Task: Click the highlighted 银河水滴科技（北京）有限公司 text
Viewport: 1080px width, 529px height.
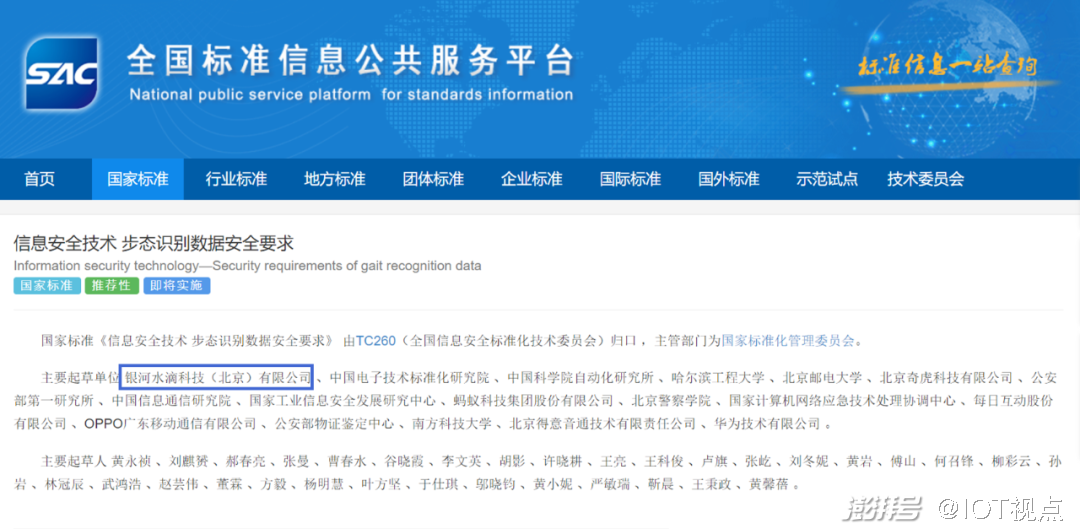Action: pyautogui.click(x=217, y=378)
